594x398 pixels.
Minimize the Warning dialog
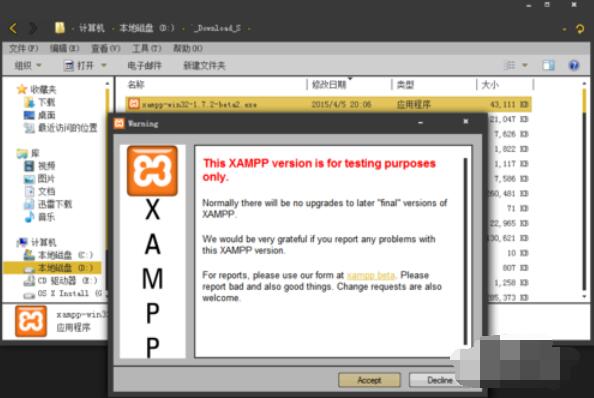[x=420, y=122]
